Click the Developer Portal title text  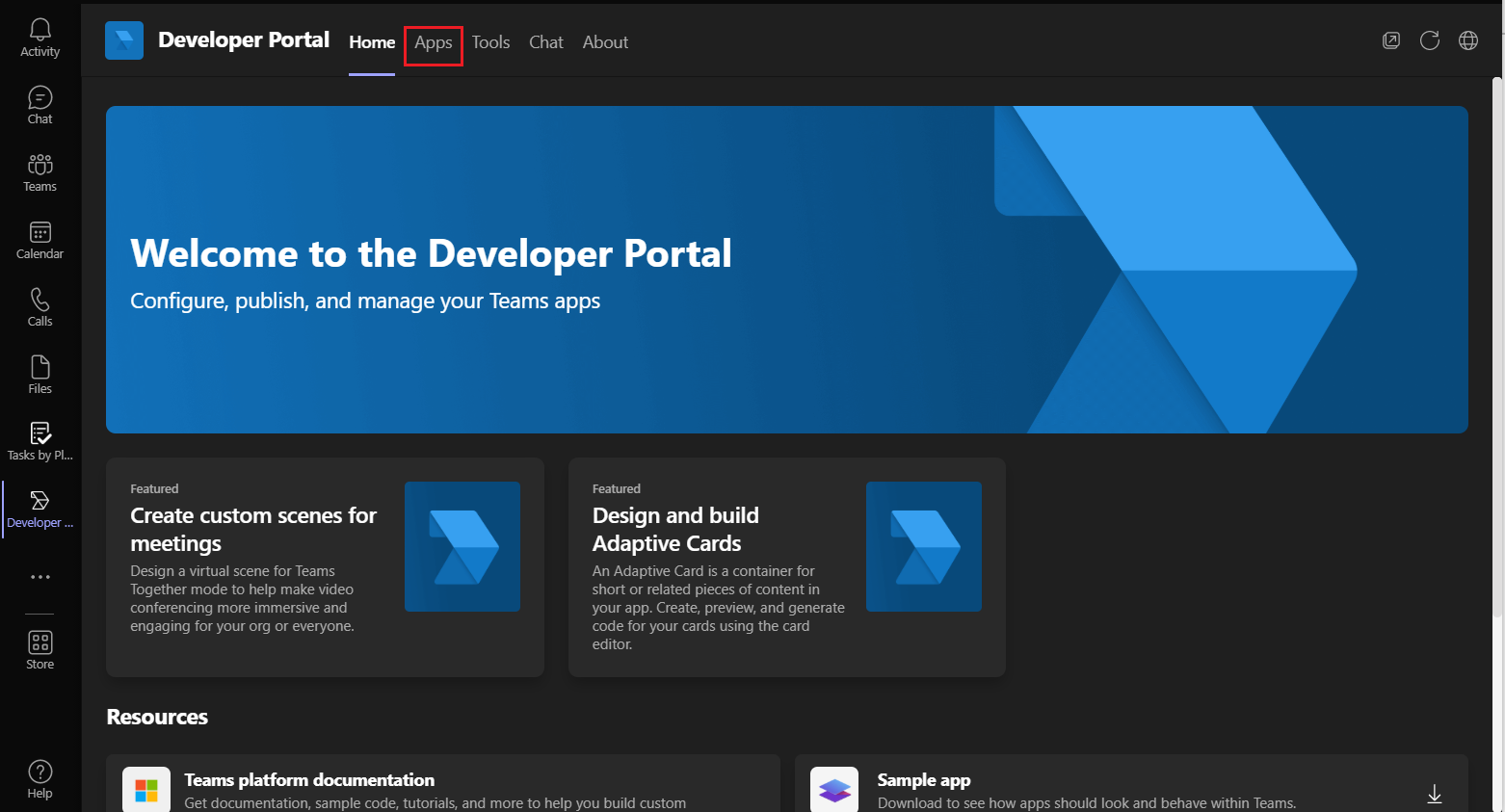[244, 40]
